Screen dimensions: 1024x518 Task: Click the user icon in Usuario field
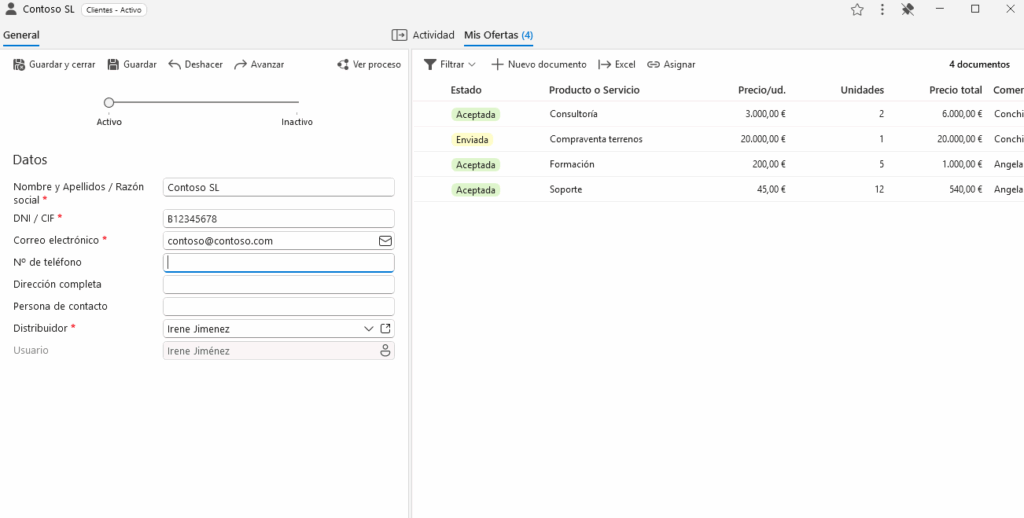point(385,351)
